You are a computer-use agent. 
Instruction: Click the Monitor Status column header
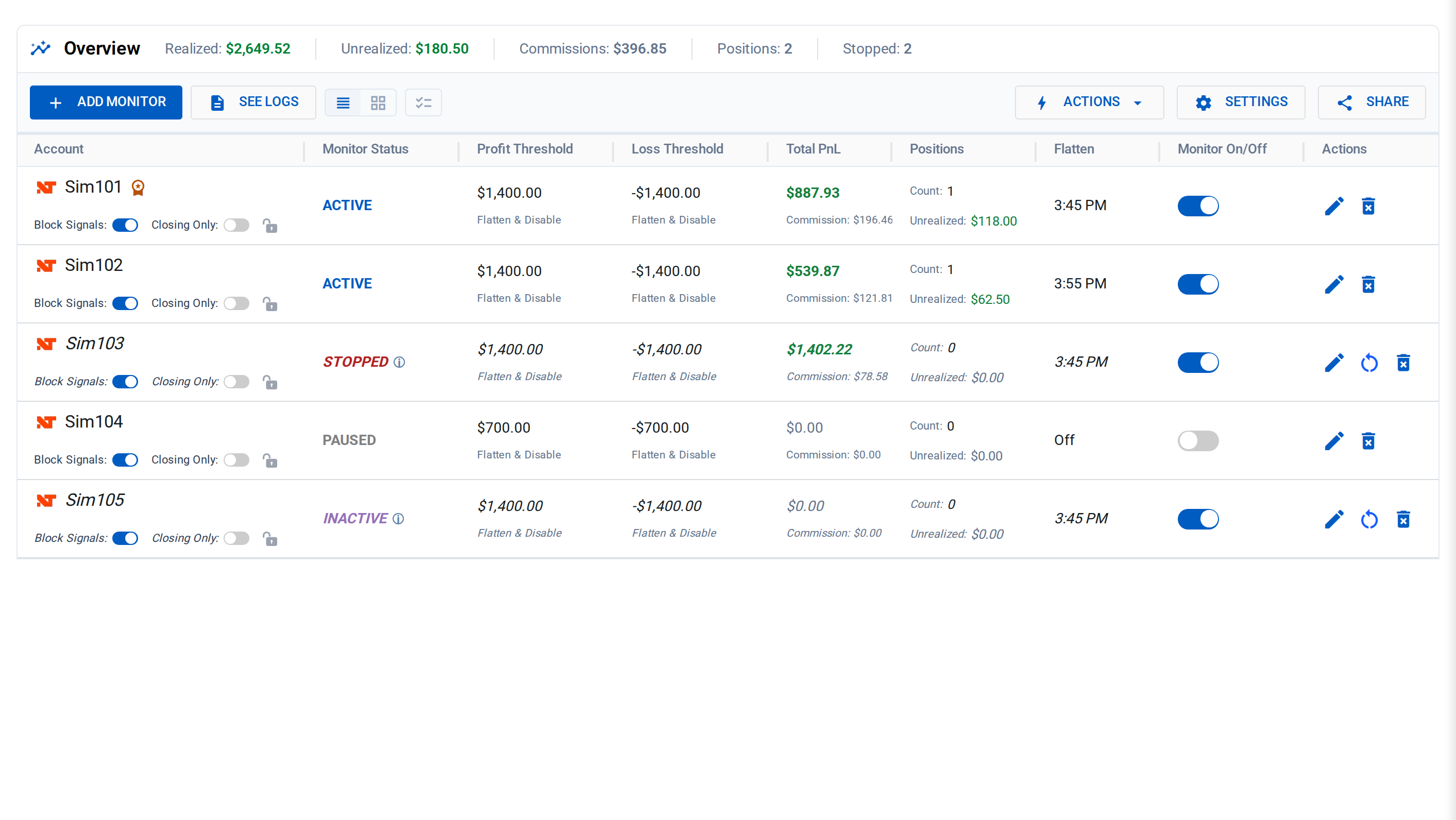(x=365, y=149)
